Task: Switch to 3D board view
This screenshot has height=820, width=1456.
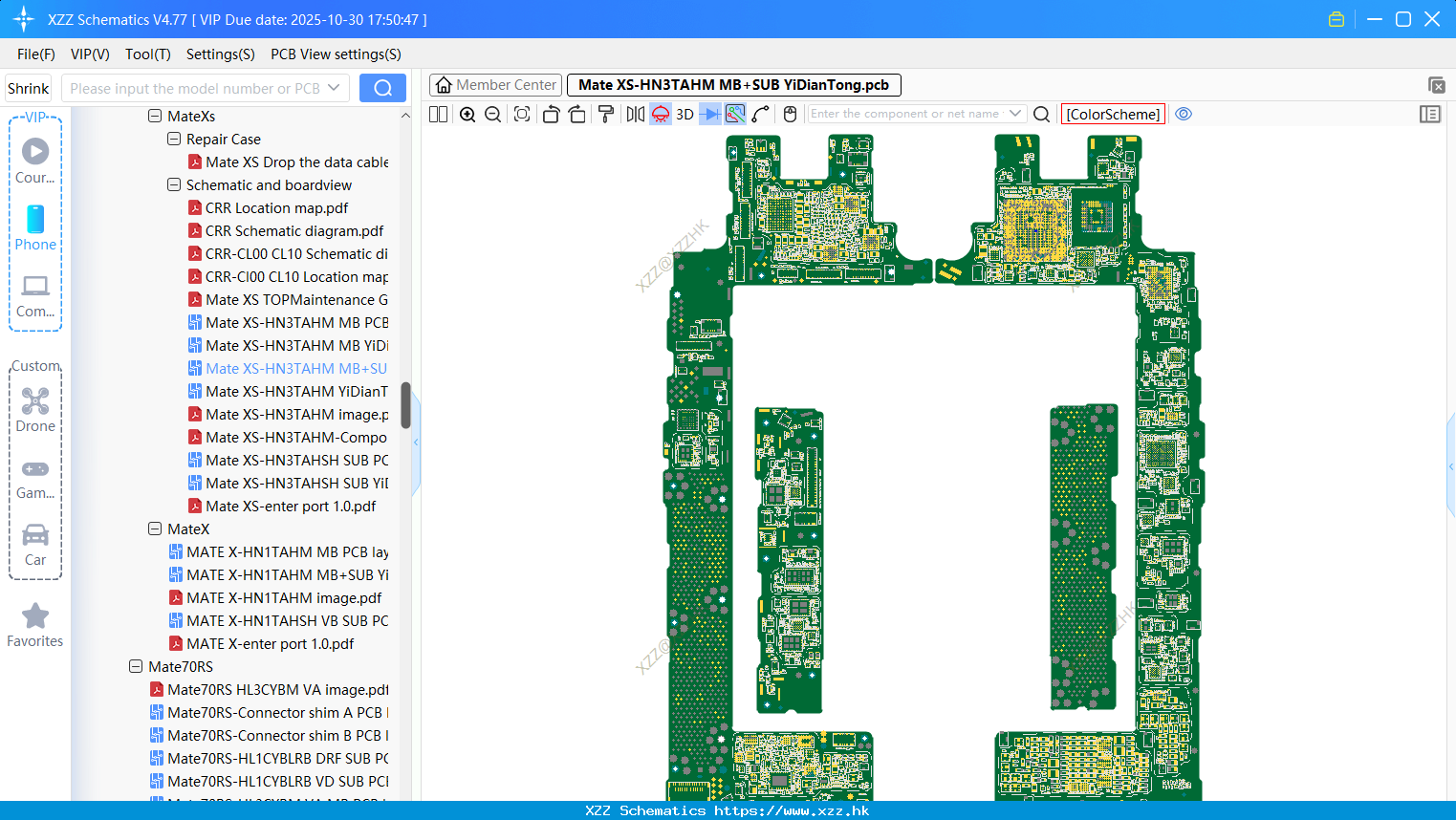Action: (x=685, y=114)
